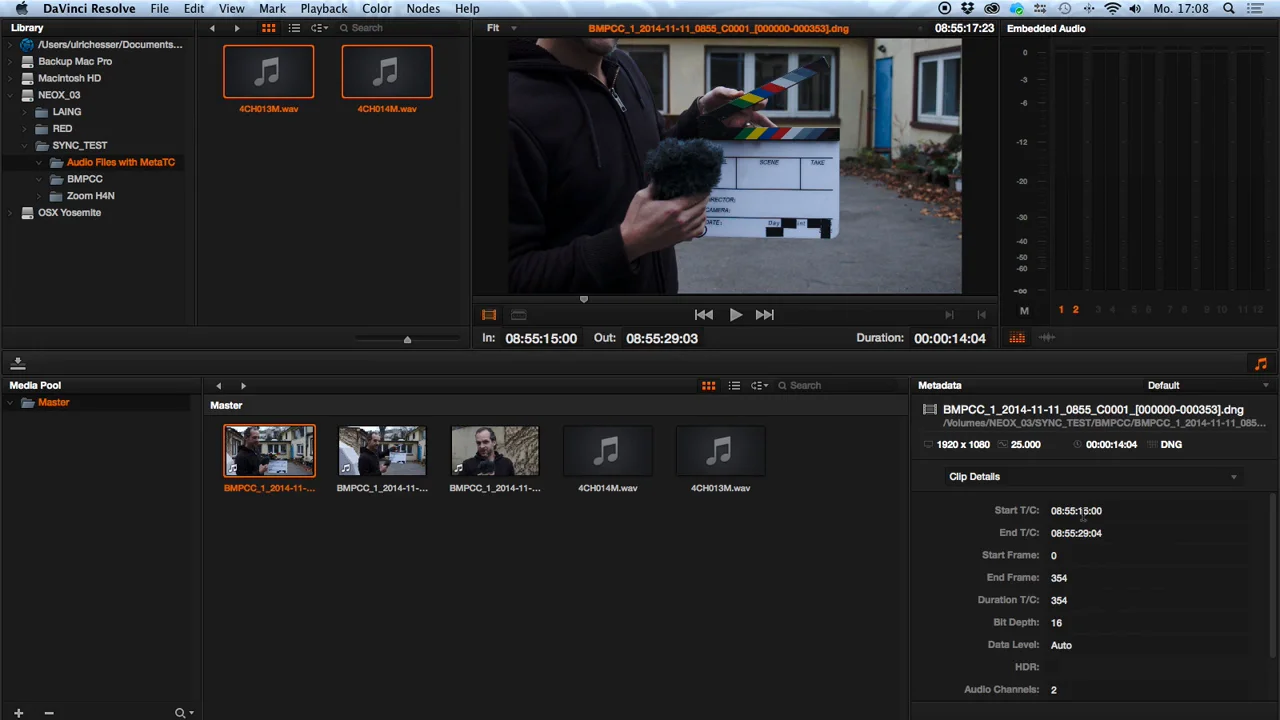Open the Color menu
This screenshot has width=1280, height=720.
(376, 8)
